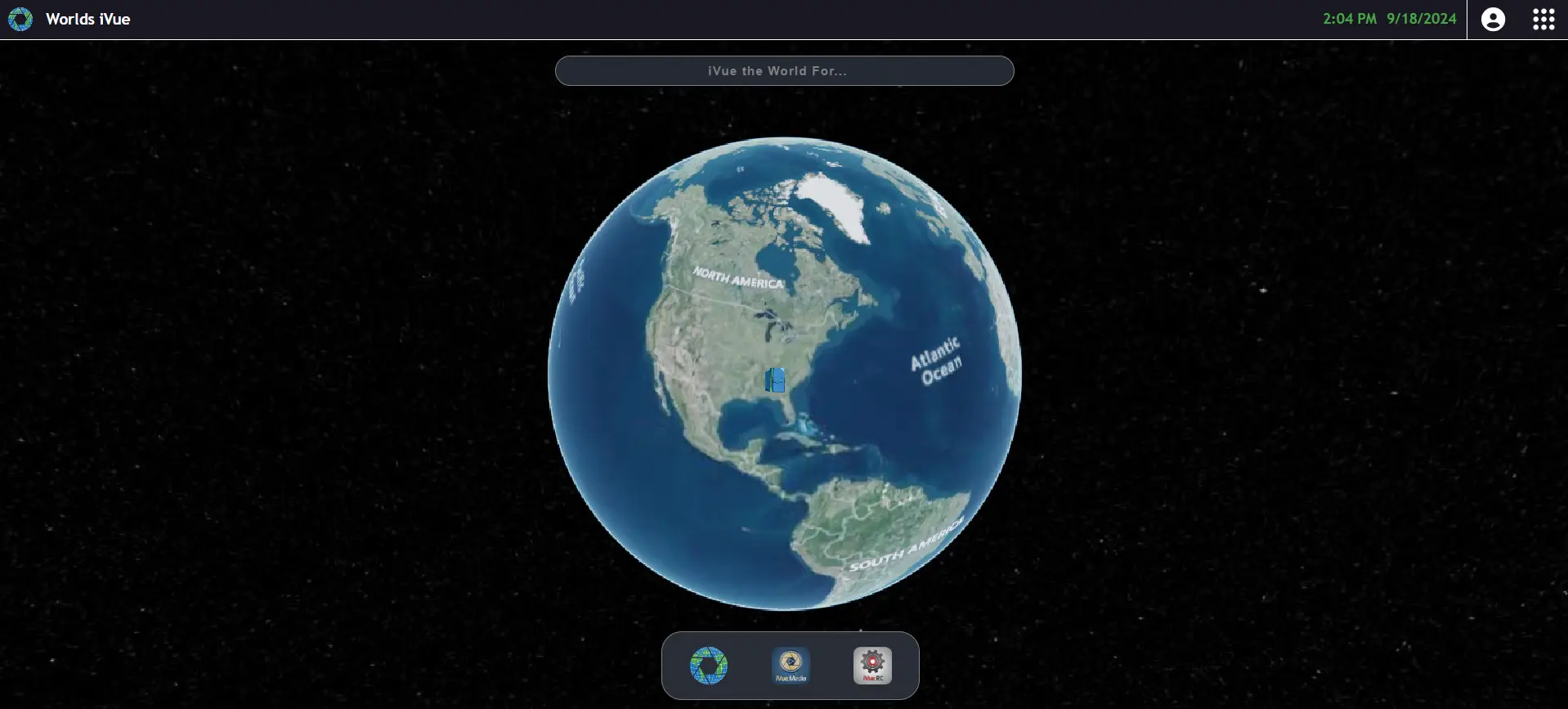Click the 9/18/2024 date display
This screenshot has width=1568, height=709.
point(1421,19)
